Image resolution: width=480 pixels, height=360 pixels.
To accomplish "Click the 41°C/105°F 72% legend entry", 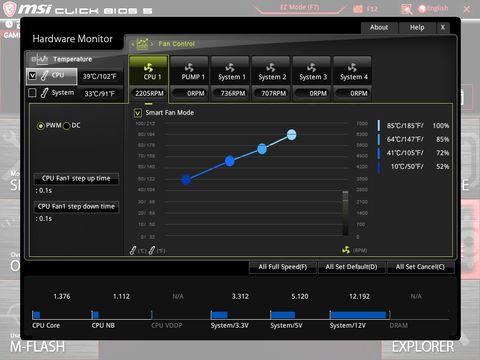I will pyautogui.click(x=414, y=153).
